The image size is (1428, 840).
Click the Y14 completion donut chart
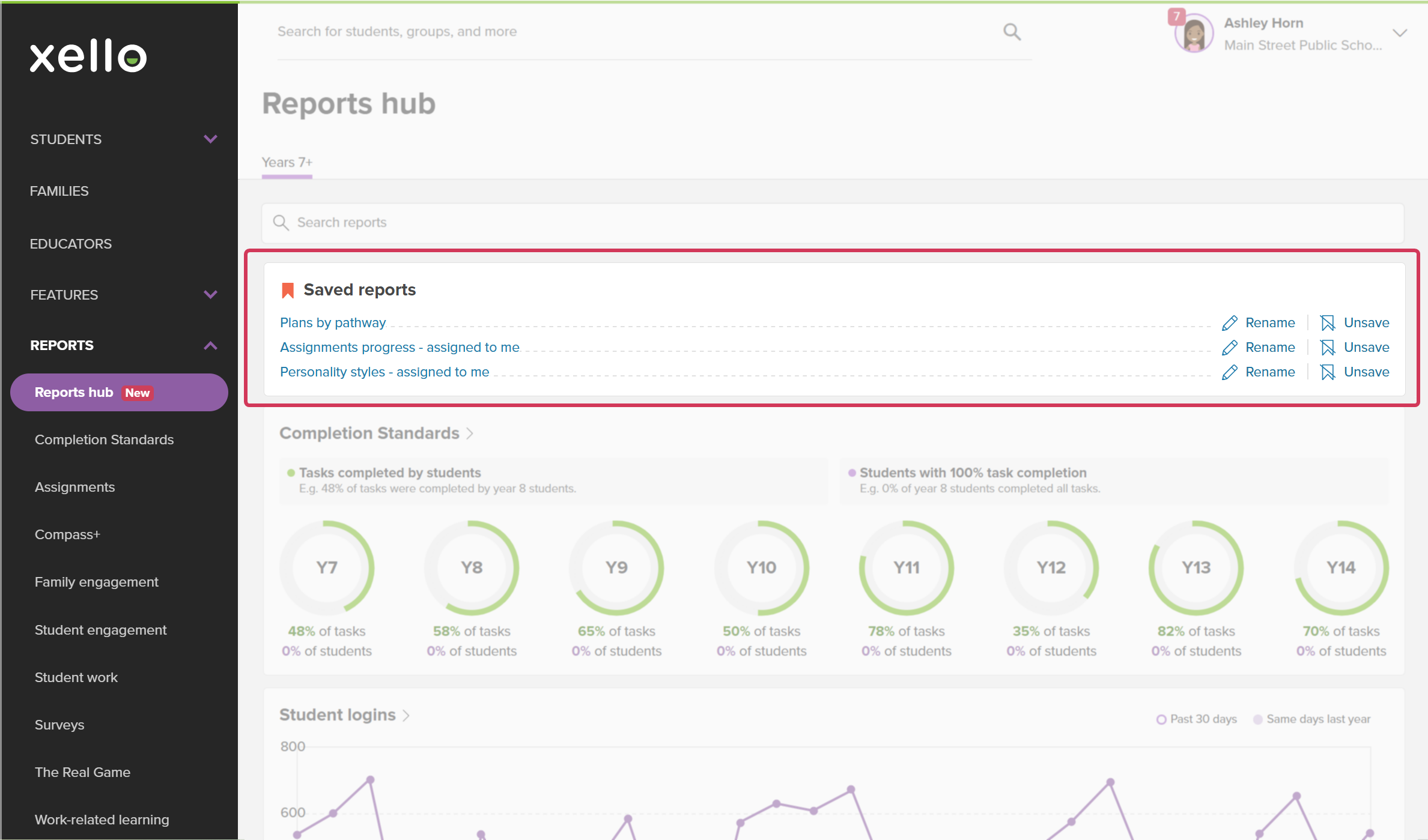[x=1341, y=568]
